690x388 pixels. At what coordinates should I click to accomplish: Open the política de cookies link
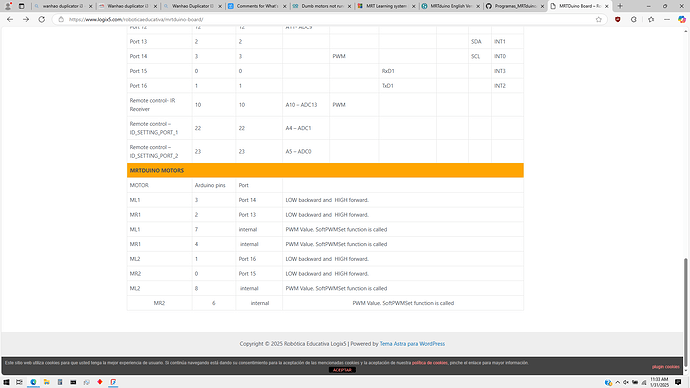pos(429,363)
